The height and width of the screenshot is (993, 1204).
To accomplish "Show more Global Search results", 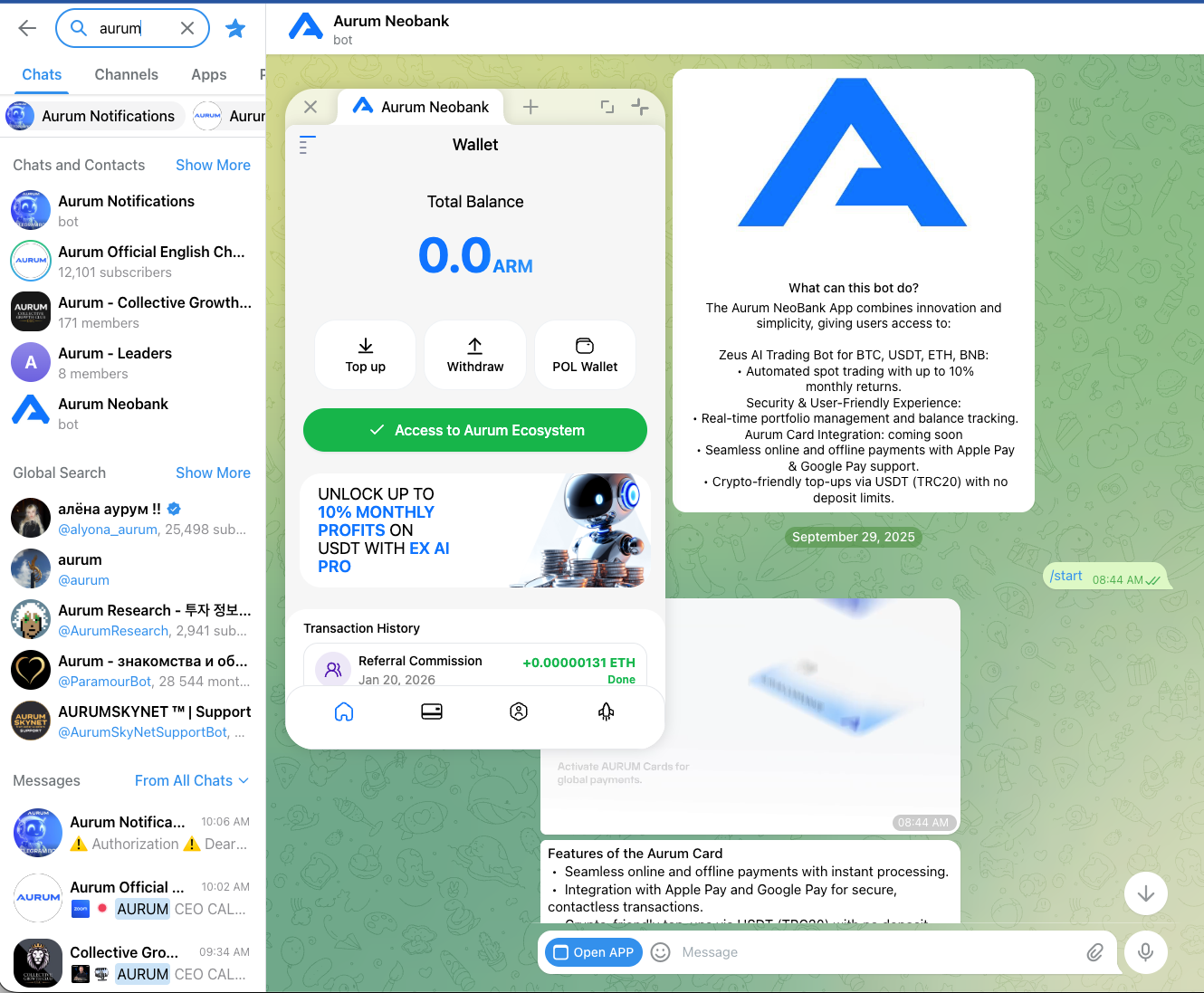I will pos(213,473).
